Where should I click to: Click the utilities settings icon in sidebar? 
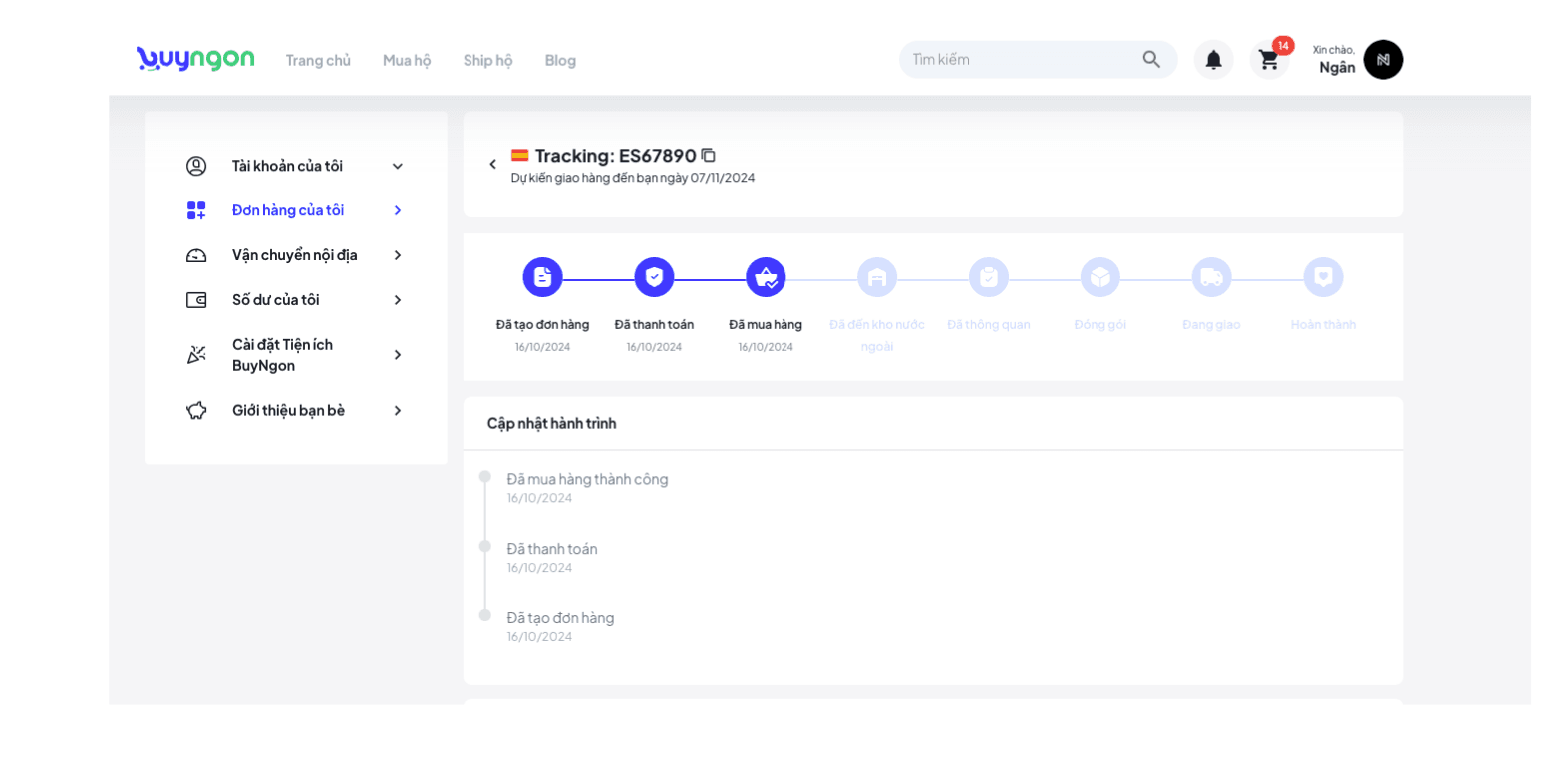click(x=196, y=355)
